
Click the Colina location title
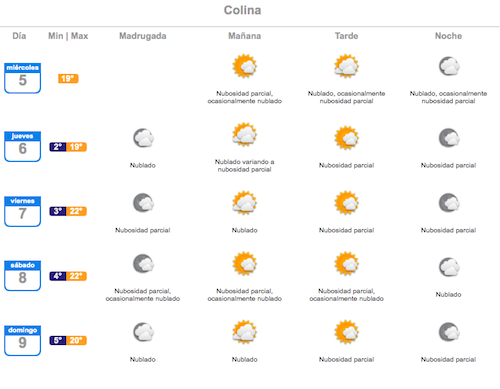click(x=242, y=10)
